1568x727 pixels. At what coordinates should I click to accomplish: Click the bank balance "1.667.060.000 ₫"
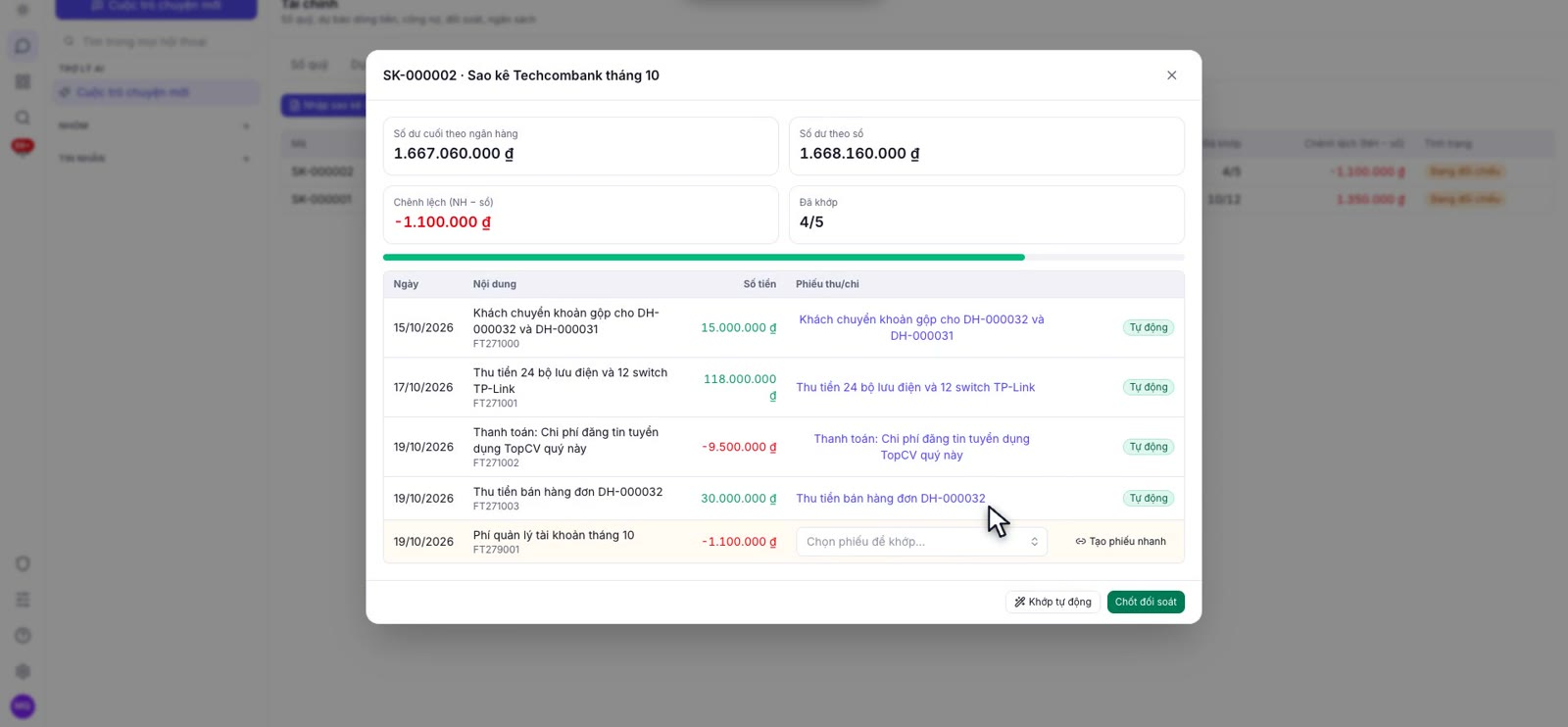454,154
